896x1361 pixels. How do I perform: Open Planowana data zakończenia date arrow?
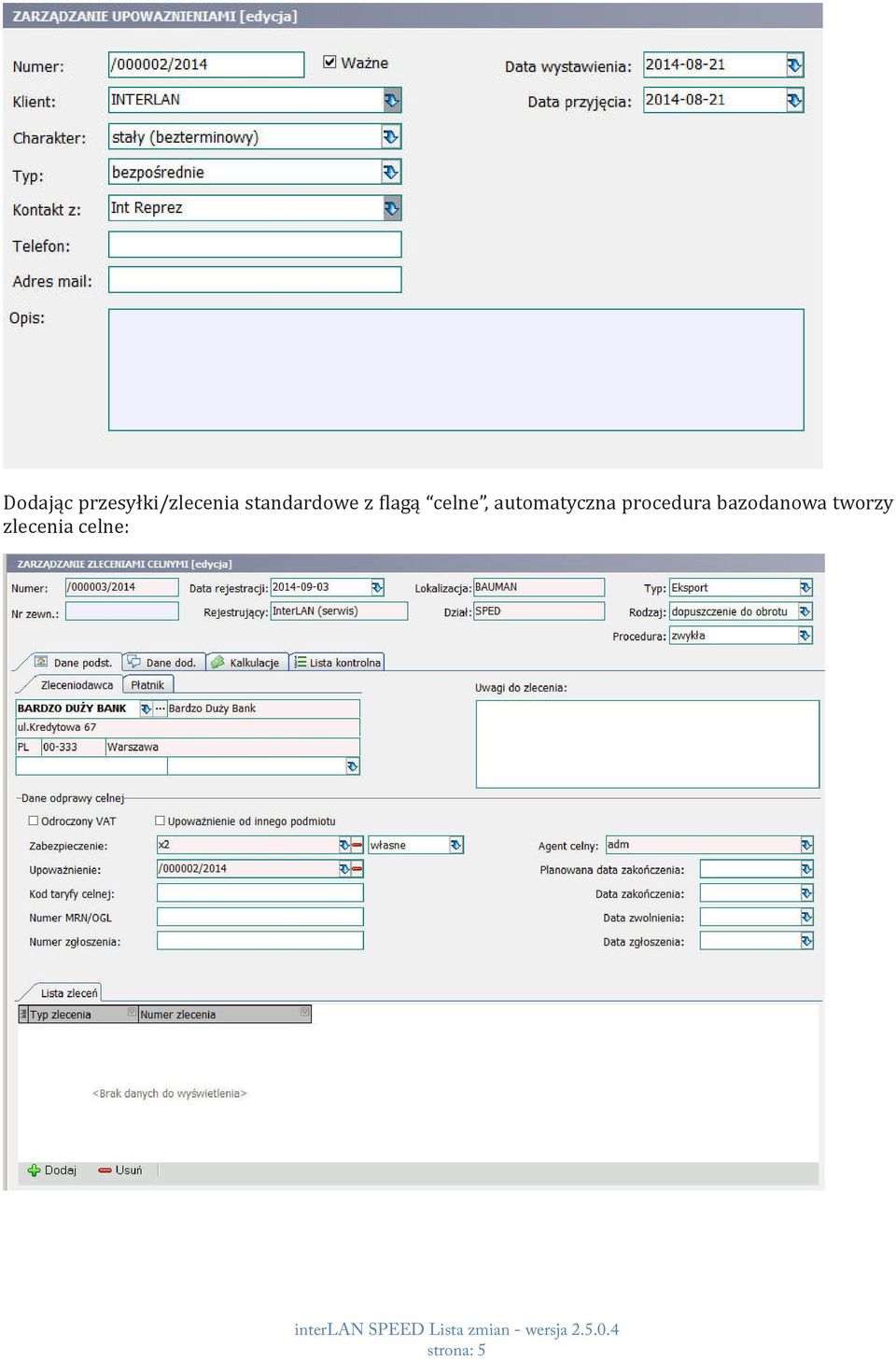(806, 869)
